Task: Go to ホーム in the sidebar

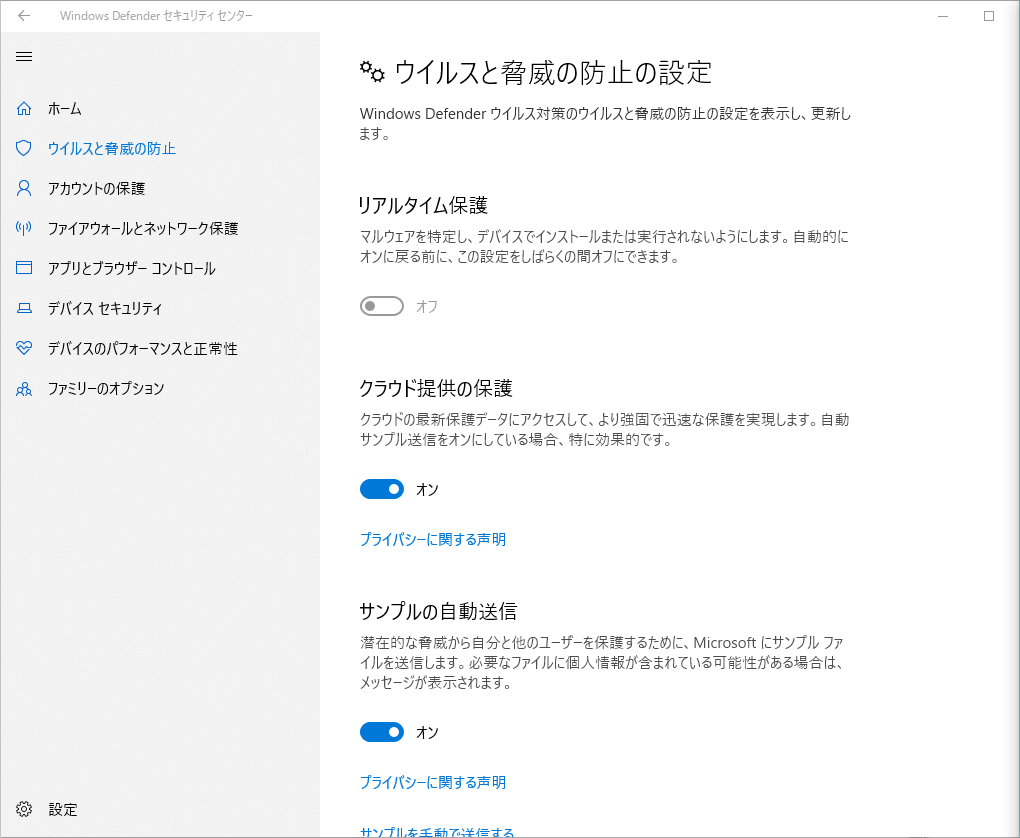Action: coord(64,109)
